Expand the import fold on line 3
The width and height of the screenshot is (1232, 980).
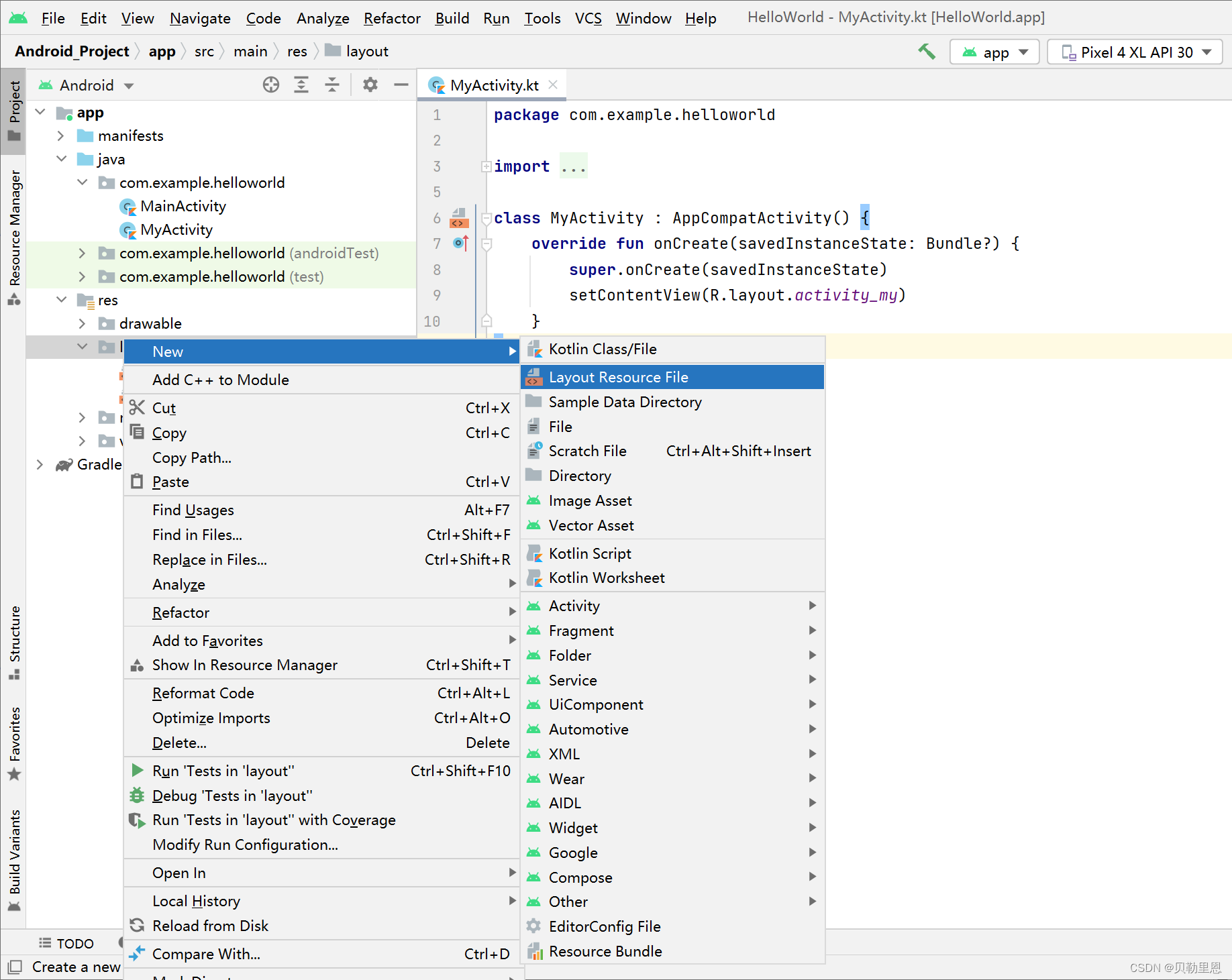(486, 166)
